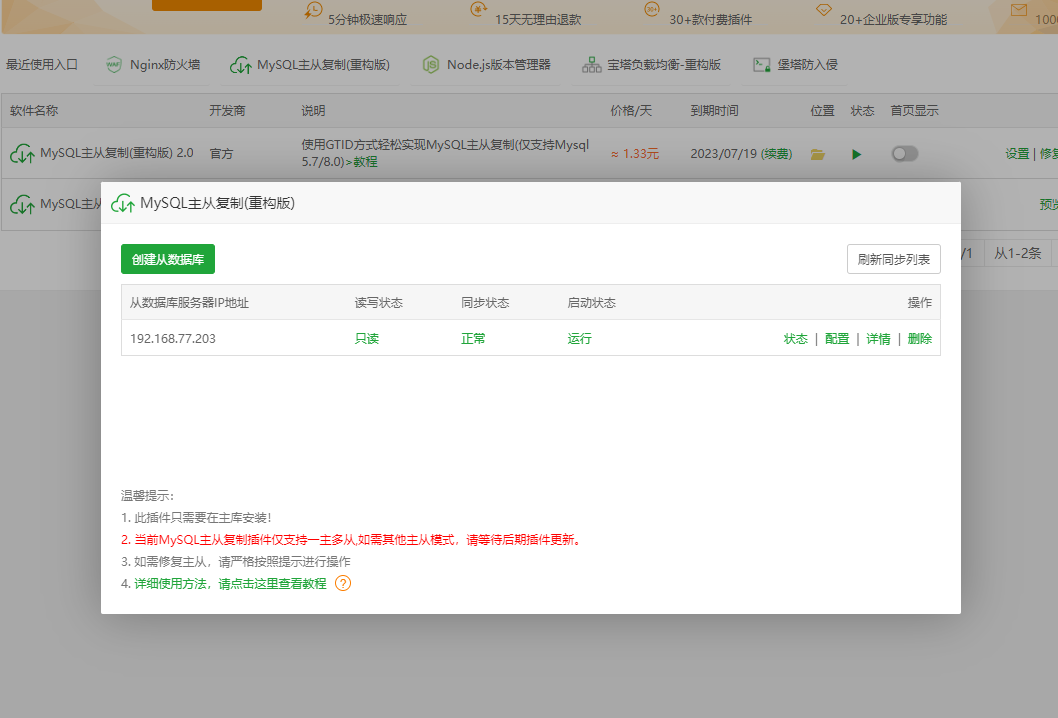
Task: Open 配置 link for slave 192.168.77.203
Action: tap(837, 339)
